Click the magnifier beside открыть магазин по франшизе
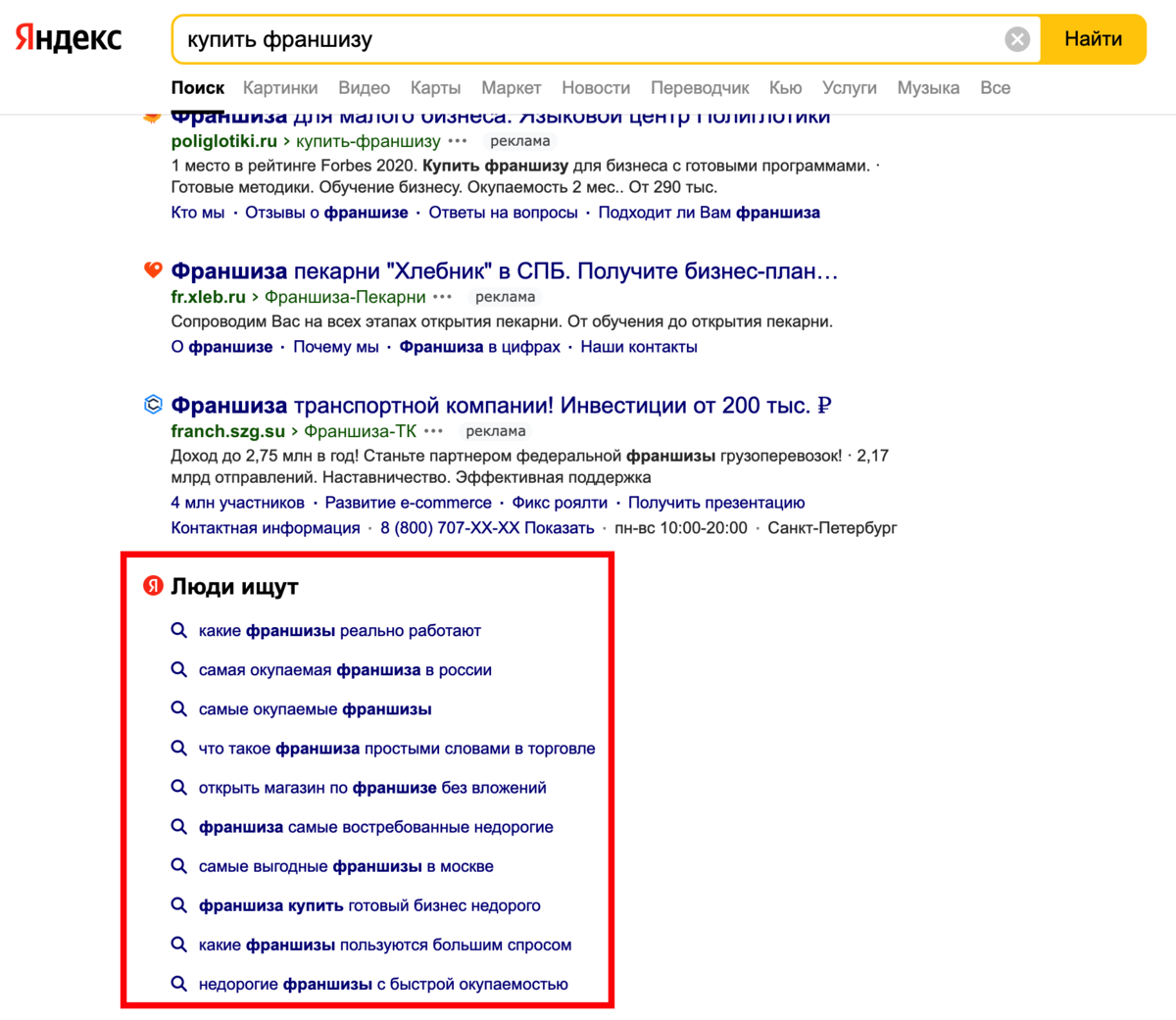This screenshot has width=1176, height=1020. [178, 788]
